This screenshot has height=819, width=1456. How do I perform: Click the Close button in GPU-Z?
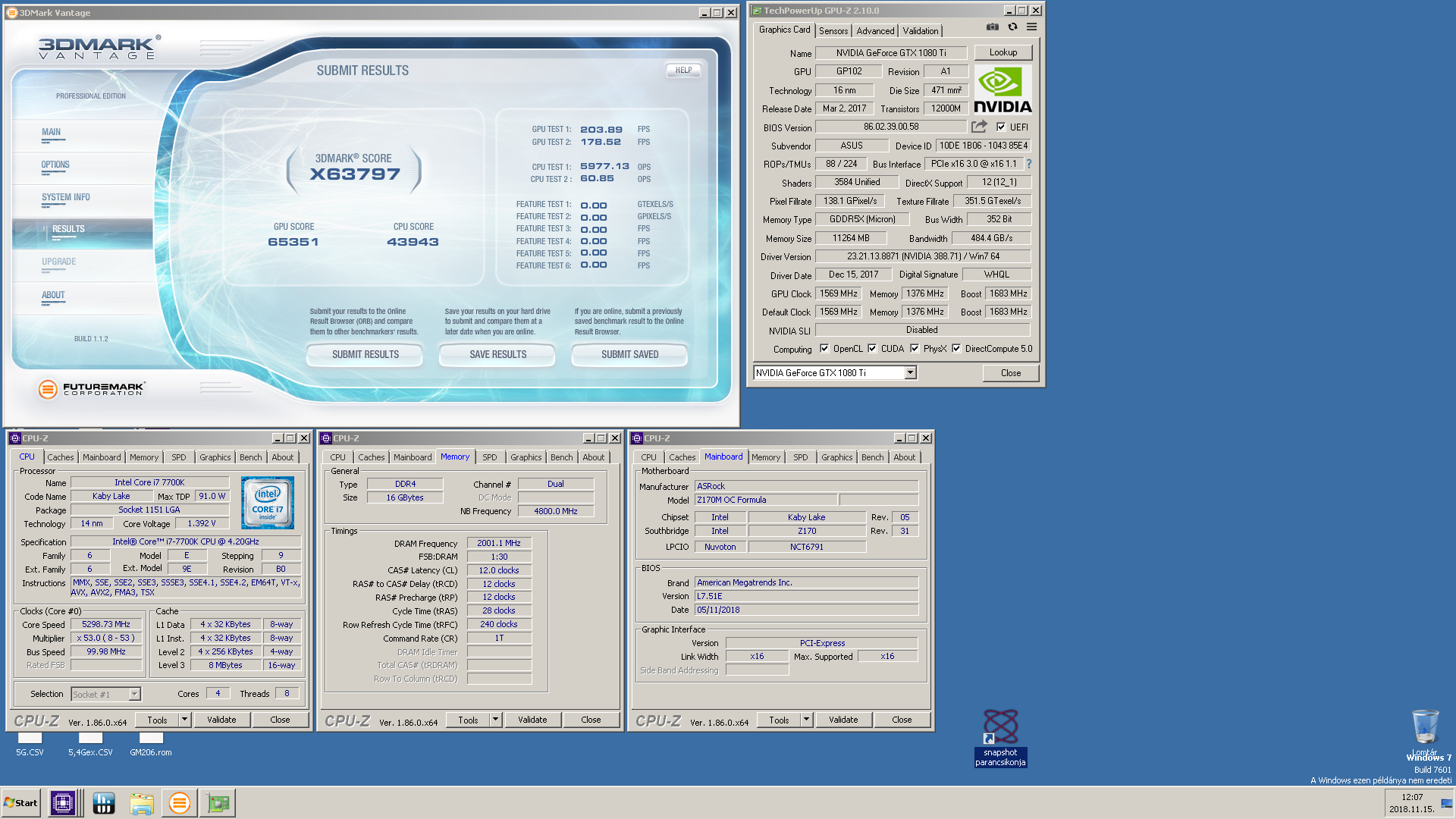click(x=1010, y=373)
